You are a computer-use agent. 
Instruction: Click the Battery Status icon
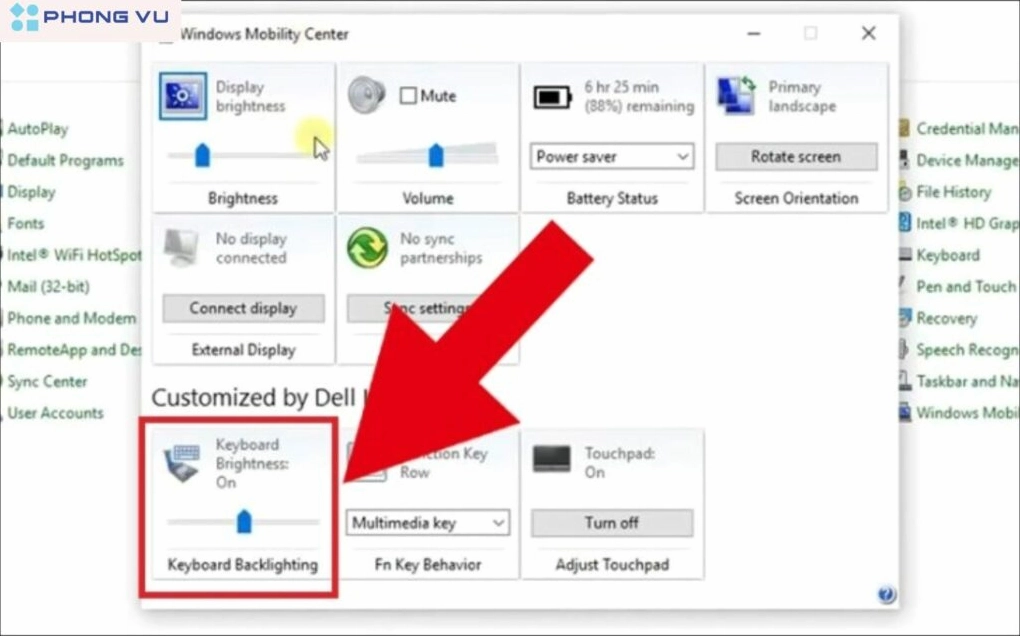point(554,96)
